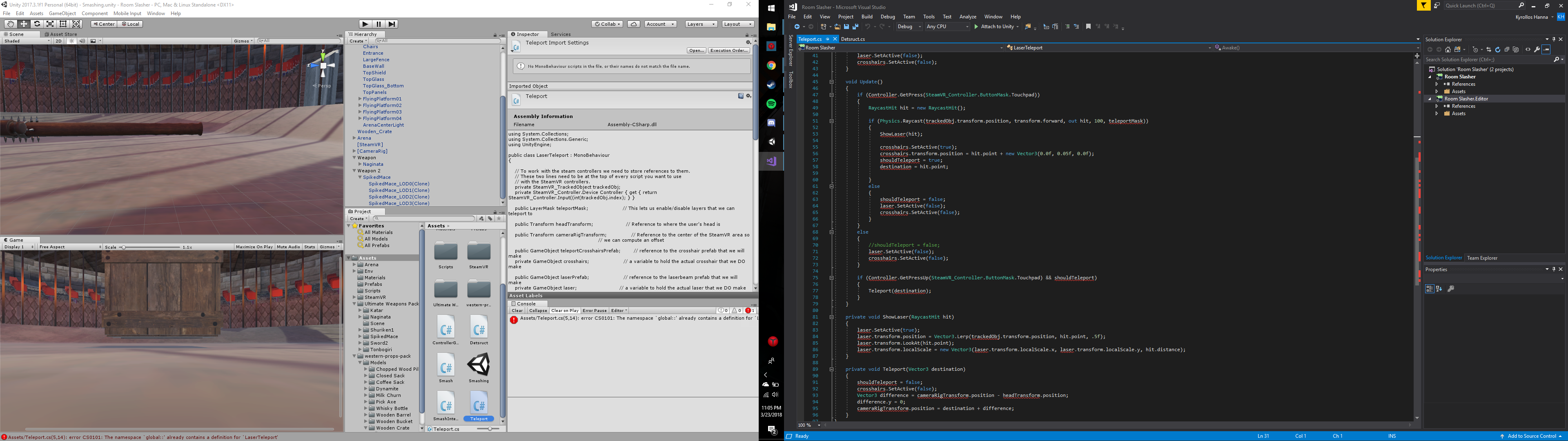Image resolution: width=1568 pixels, height=441 pixels.
Task: Click the Execution Order button in Inspector
Action: click(729, 51)
